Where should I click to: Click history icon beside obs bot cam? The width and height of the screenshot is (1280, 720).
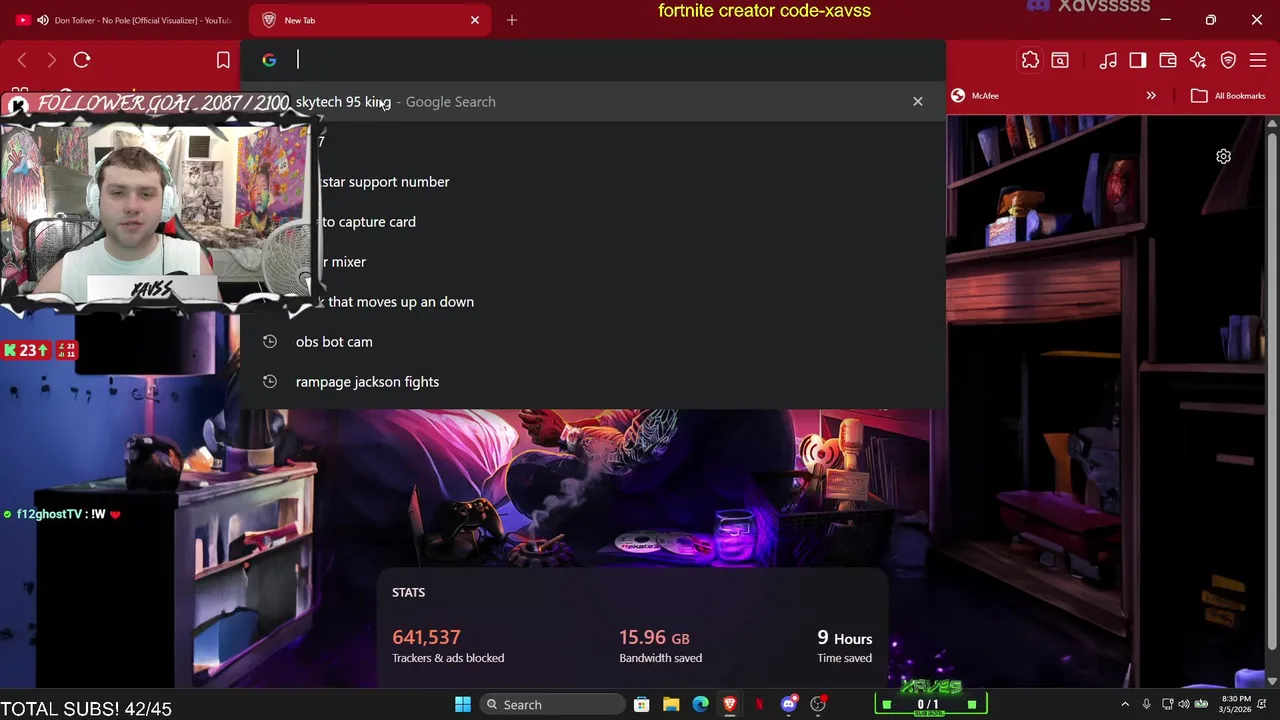pos(269,341)
